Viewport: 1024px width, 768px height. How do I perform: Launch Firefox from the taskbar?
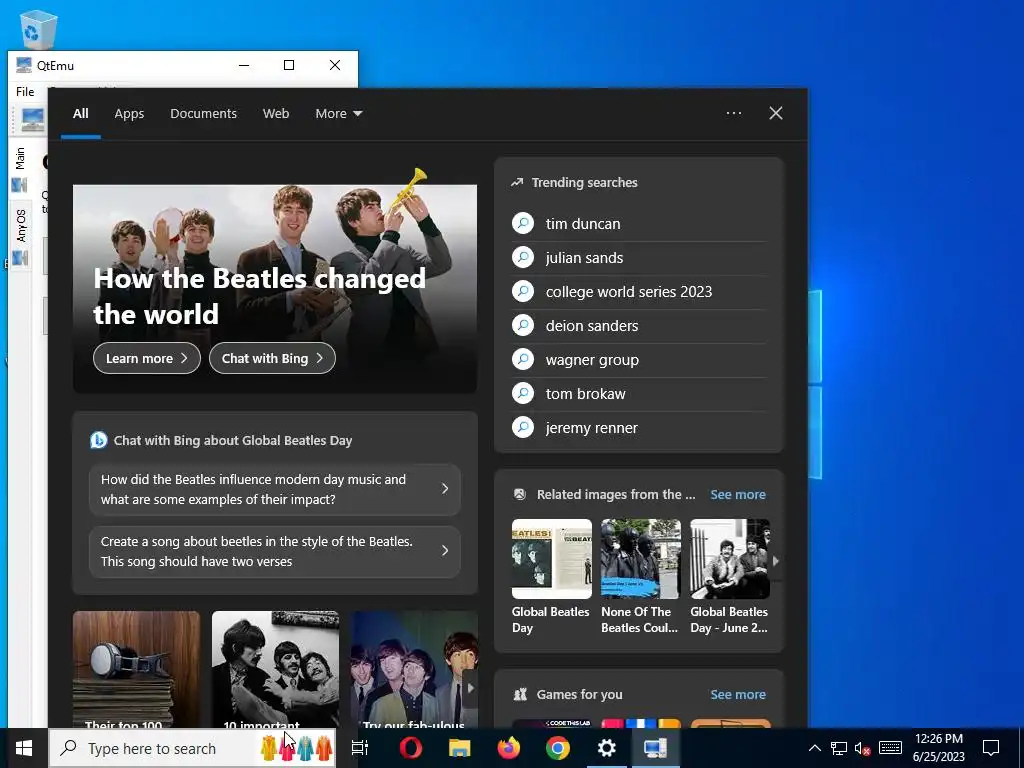[x=509, y=748]
